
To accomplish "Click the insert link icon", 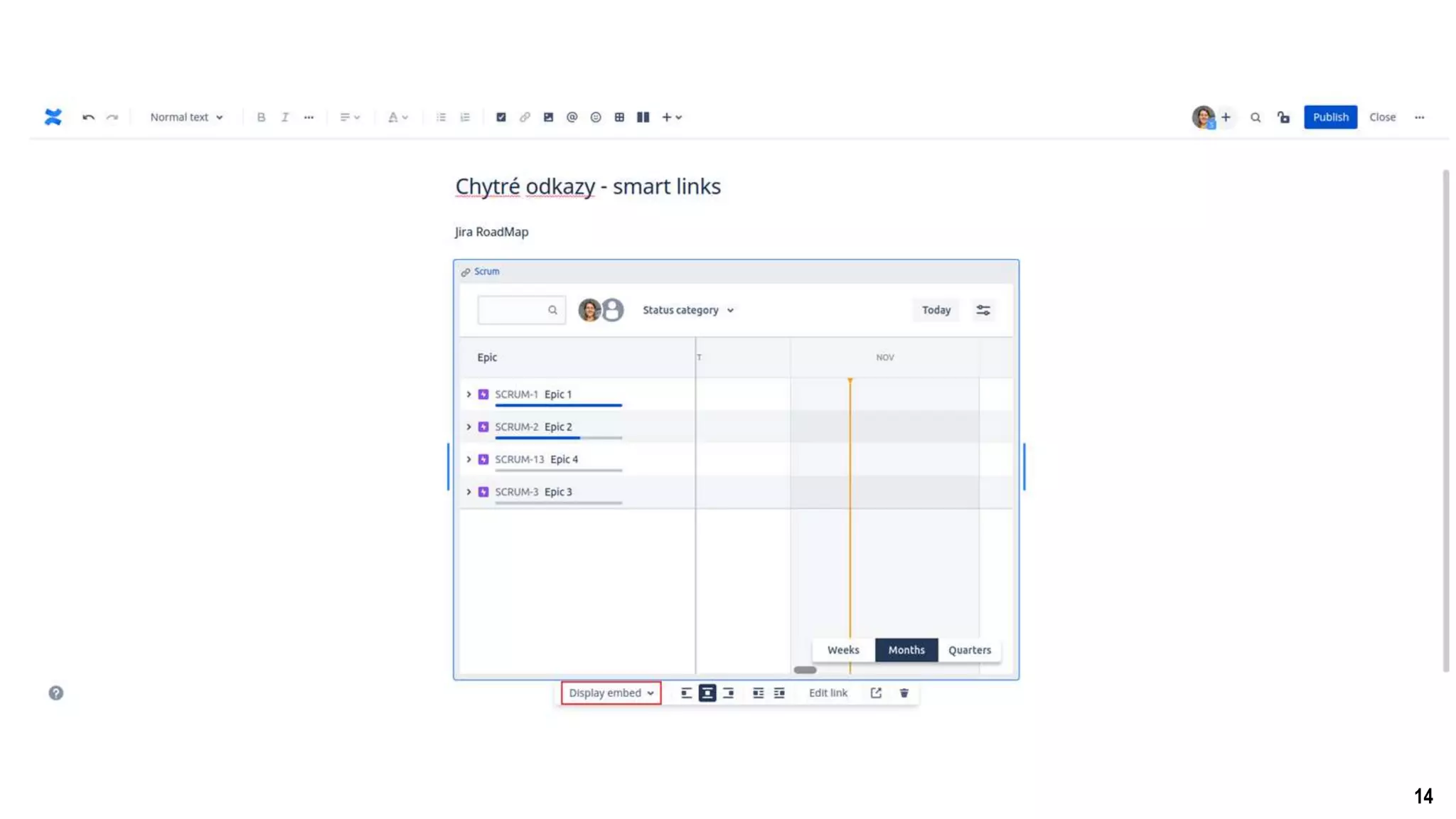I will (525, 117).
